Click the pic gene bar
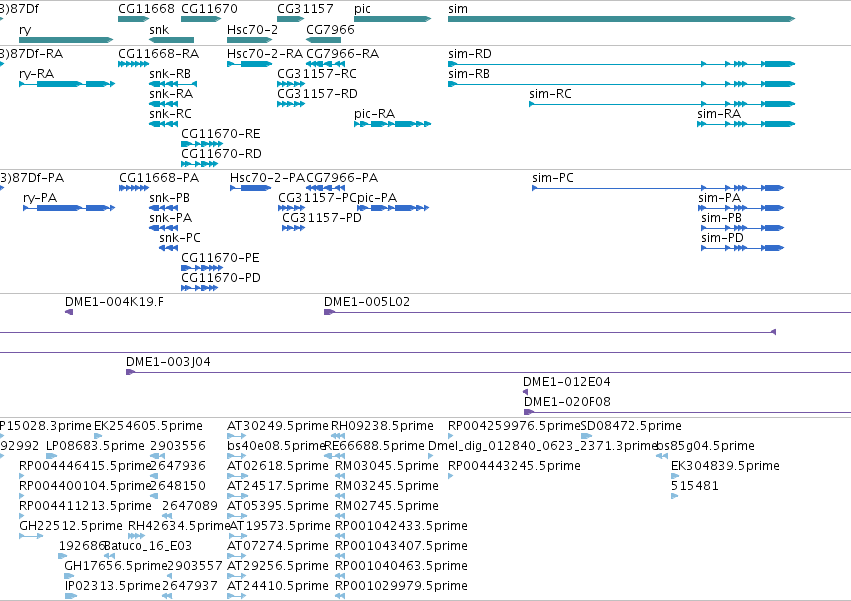 click(392, 19)
